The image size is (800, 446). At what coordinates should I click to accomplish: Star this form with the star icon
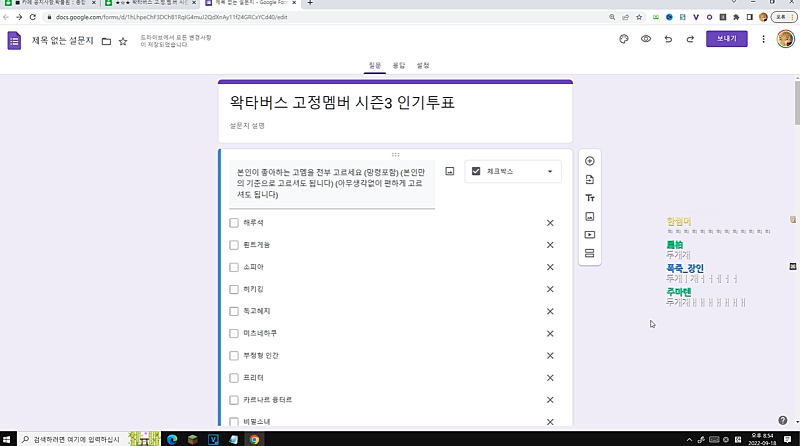click(x=123, y=41)
